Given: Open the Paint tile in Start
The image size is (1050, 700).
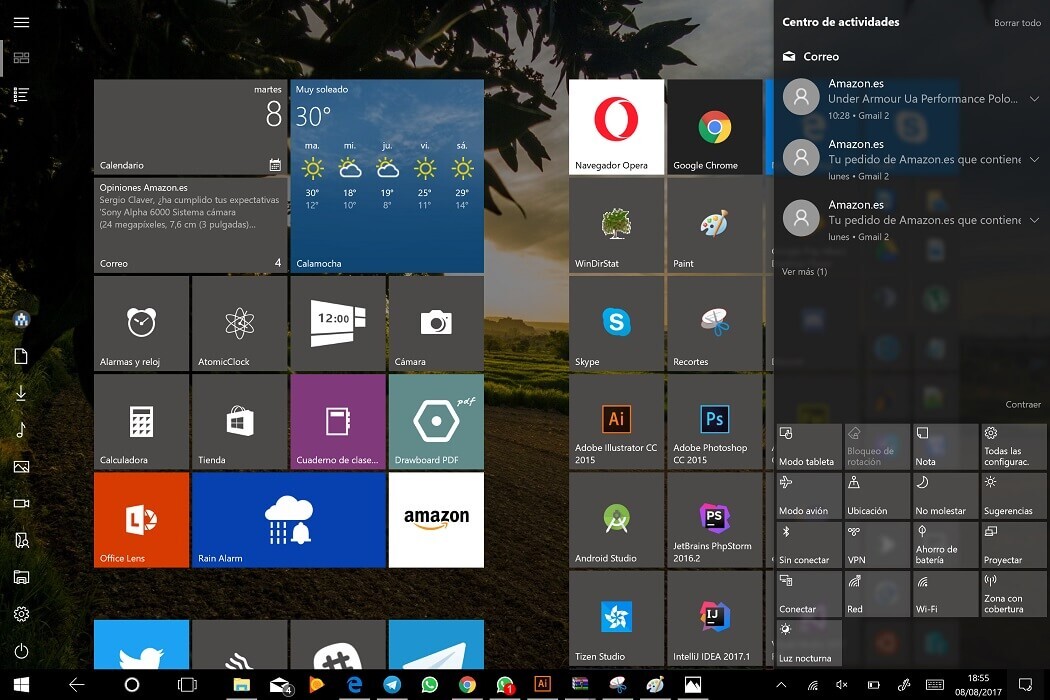Looking at the screenshot, I should pyautogui.click(x=715, y=226).
